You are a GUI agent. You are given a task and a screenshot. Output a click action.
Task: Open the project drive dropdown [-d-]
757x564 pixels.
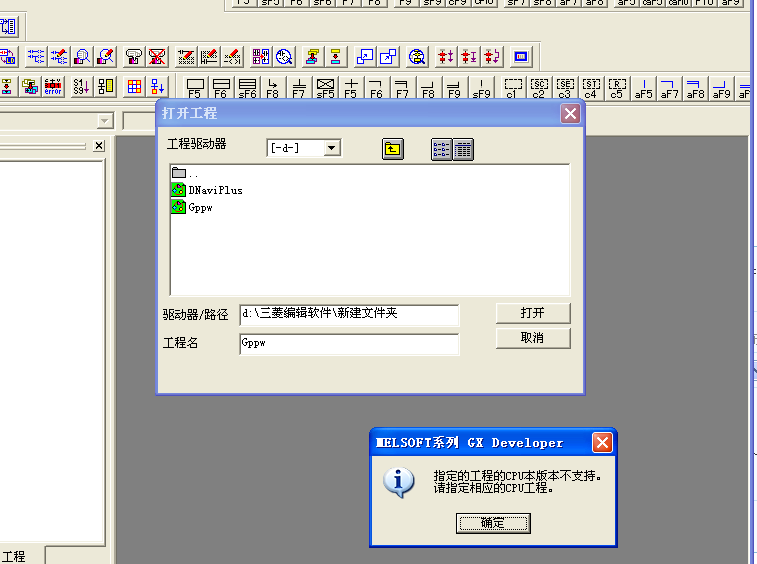point(332,148)
